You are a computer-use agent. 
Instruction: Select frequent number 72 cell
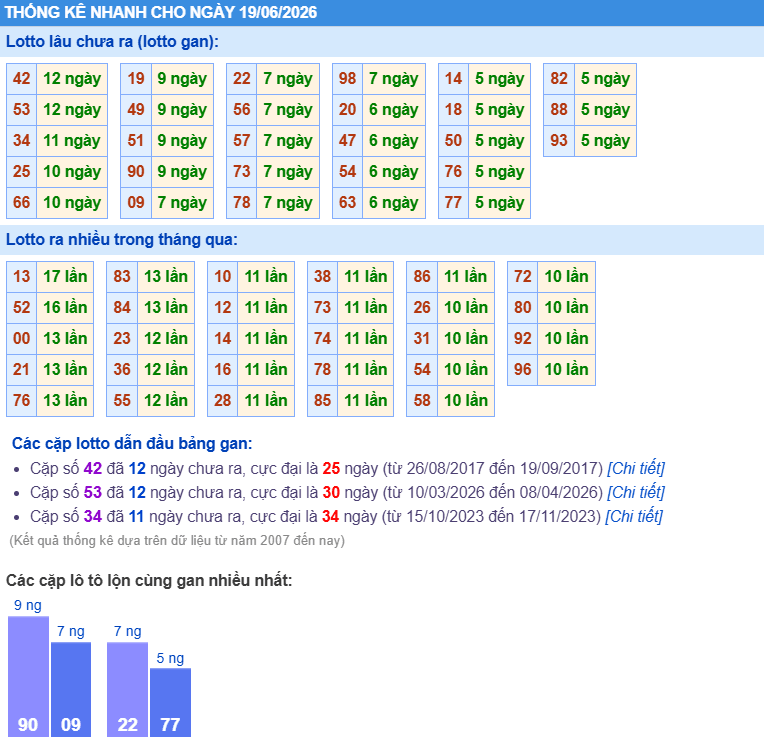[x=523, y=276]
